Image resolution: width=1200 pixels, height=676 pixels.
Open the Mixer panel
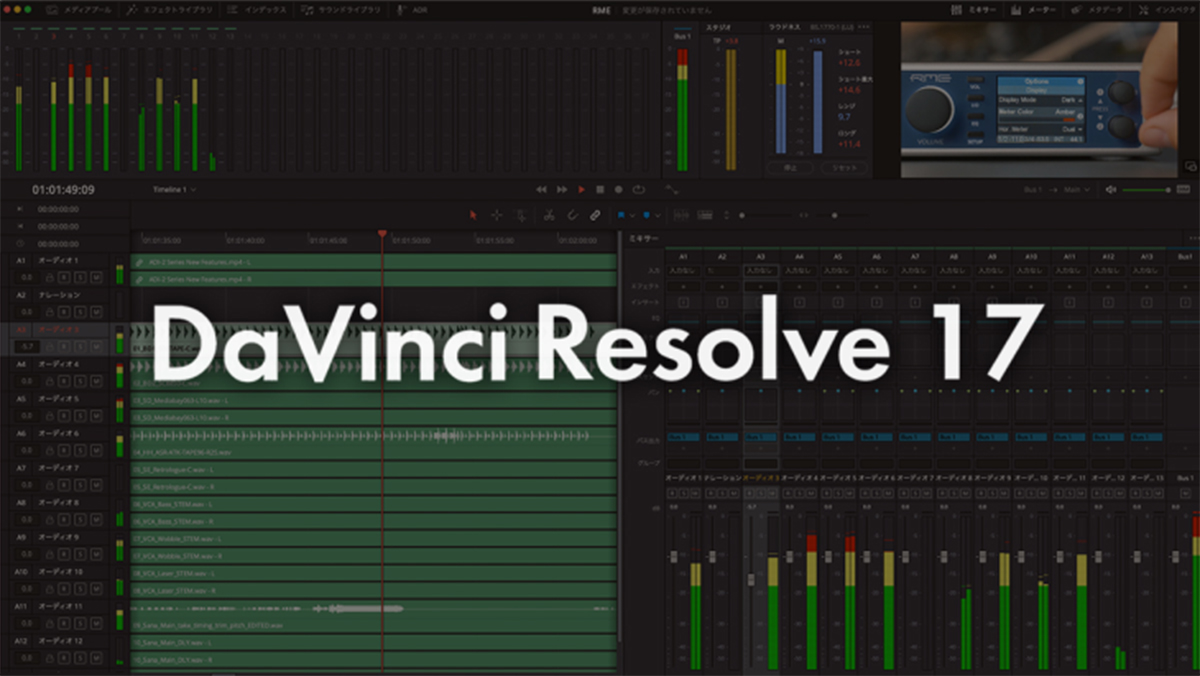click(970, 9)
